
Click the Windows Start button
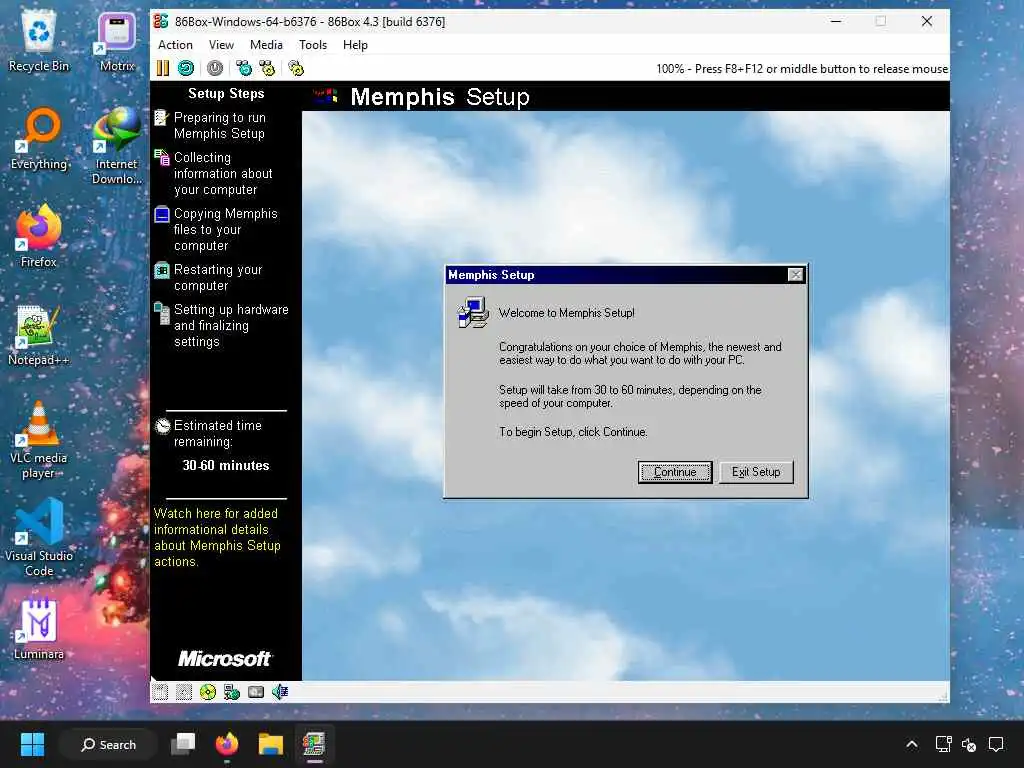(x=32, y=744)
